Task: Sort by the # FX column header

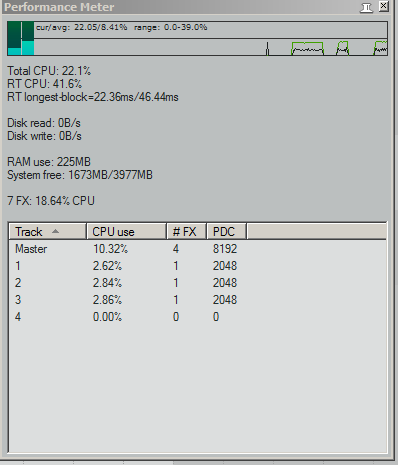Action: (186, 231)
